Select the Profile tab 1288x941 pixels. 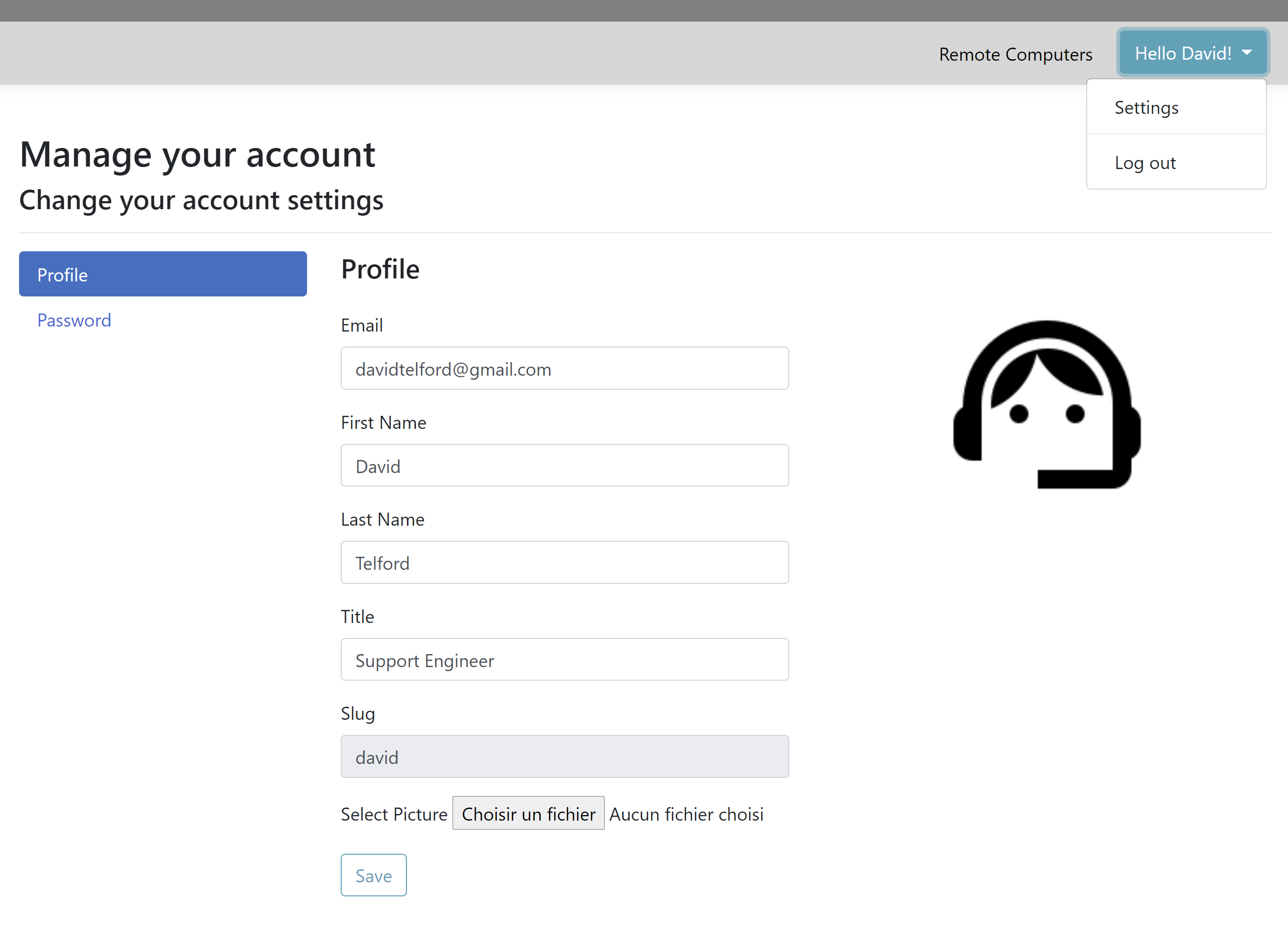[163, 274]
